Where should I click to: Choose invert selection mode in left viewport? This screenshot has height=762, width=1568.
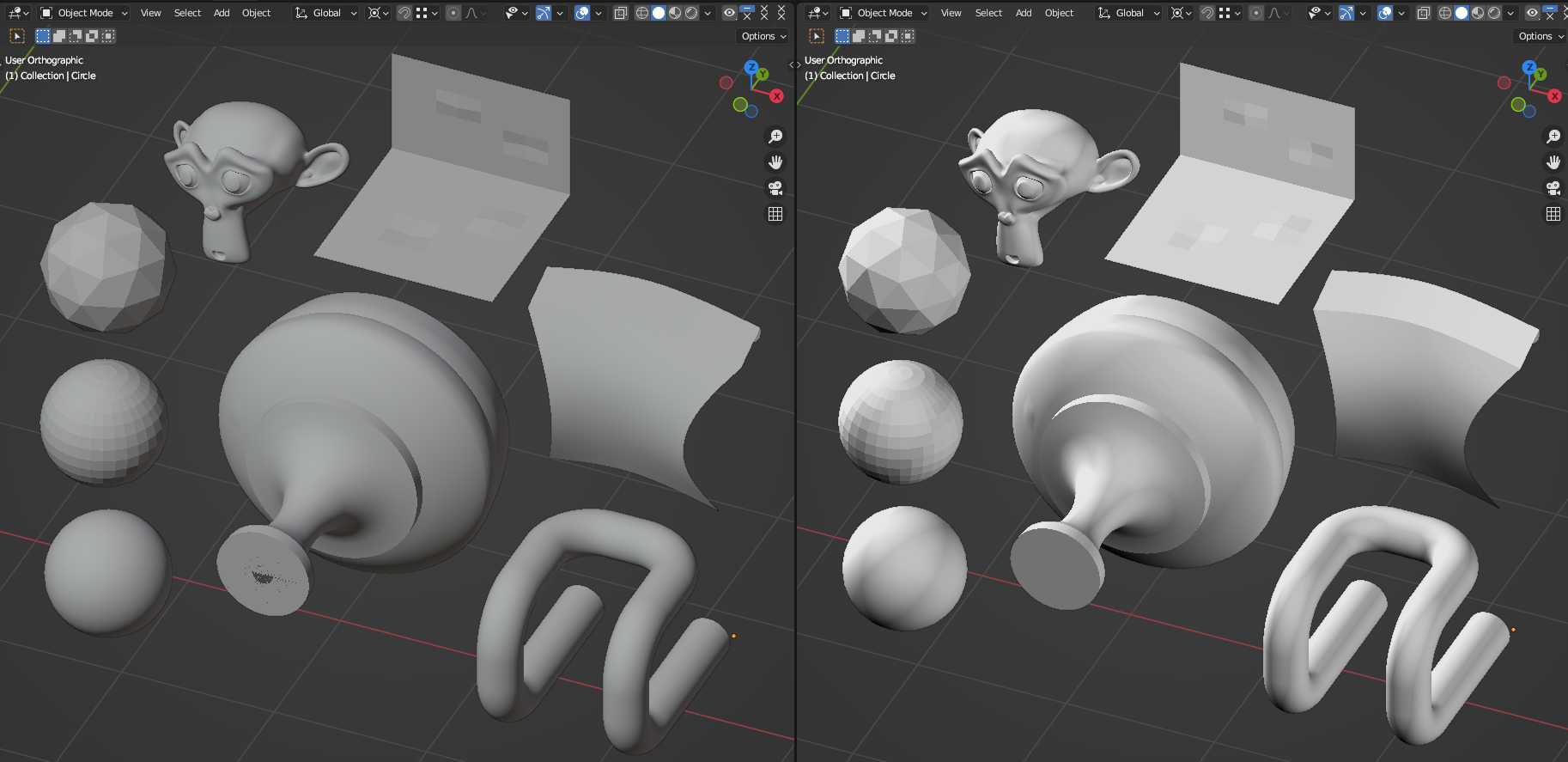tap(92, 36)
